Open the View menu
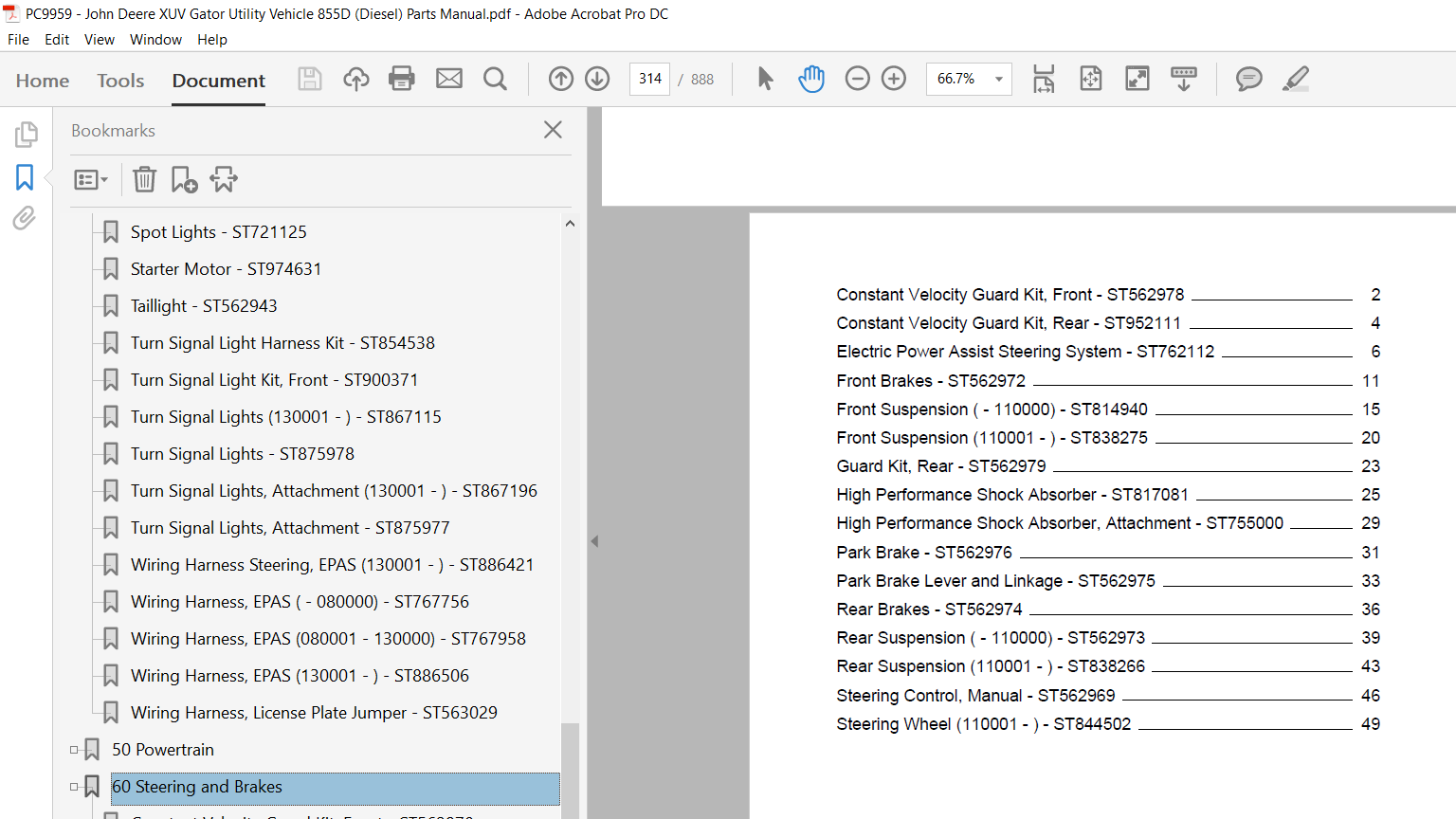This screenshot has width=1456, height=819. tap(100, 40)
